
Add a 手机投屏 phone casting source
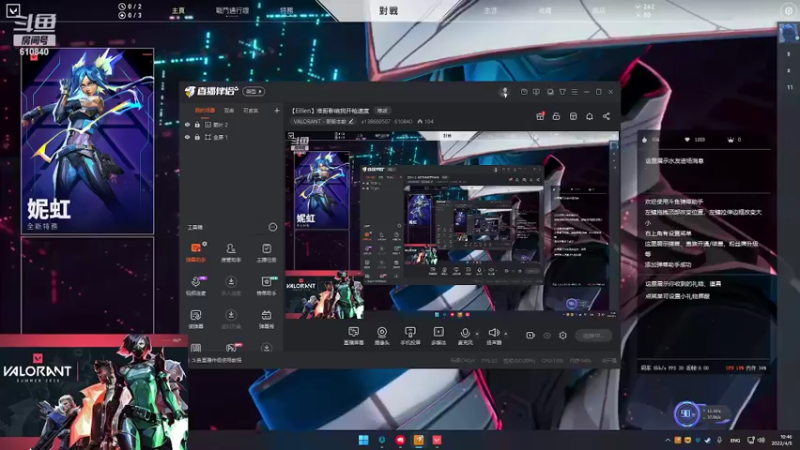click(x=410, y=336)
